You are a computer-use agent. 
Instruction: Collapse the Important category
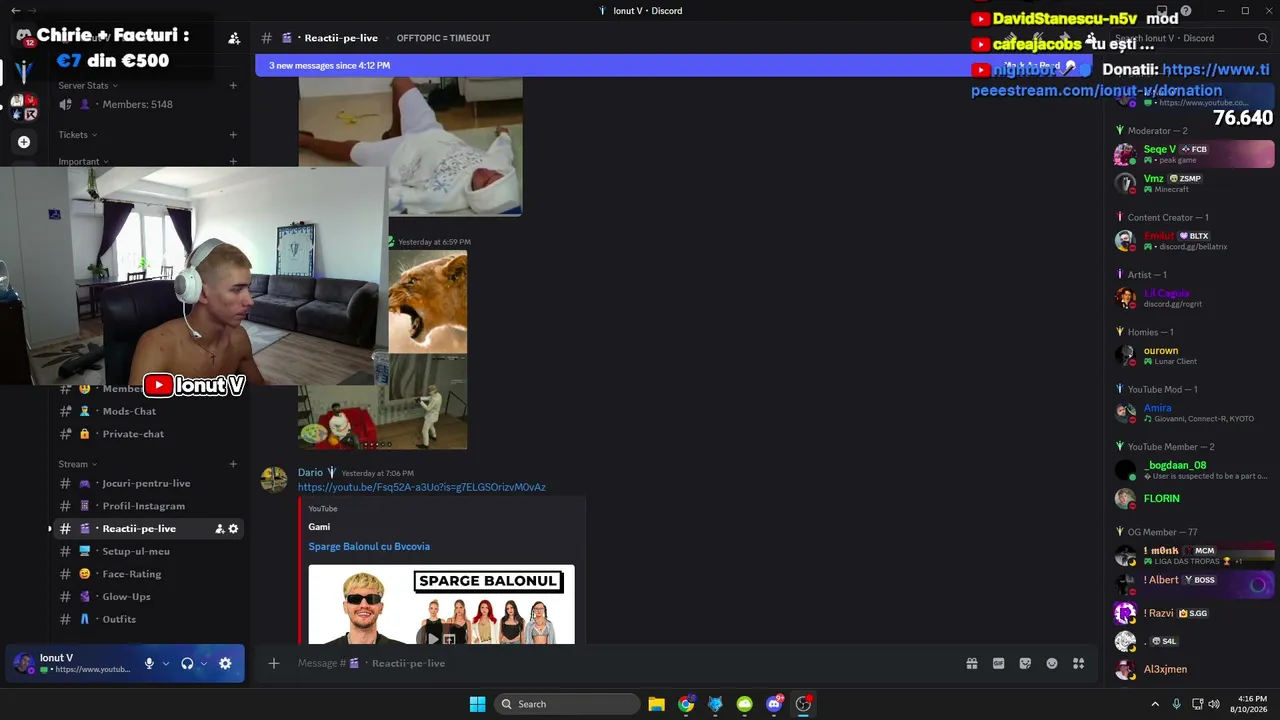(83, 161)
